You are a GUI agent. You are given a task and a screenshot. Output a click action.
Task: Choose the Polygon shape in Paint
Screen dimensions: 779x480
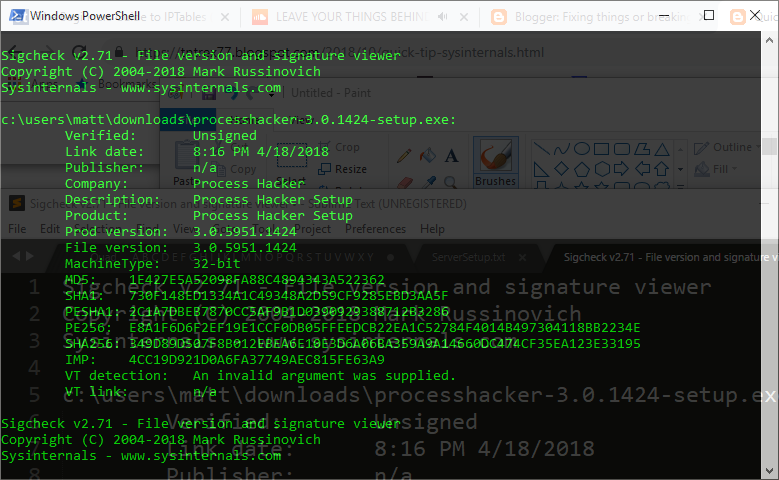[x=642, y=149]
